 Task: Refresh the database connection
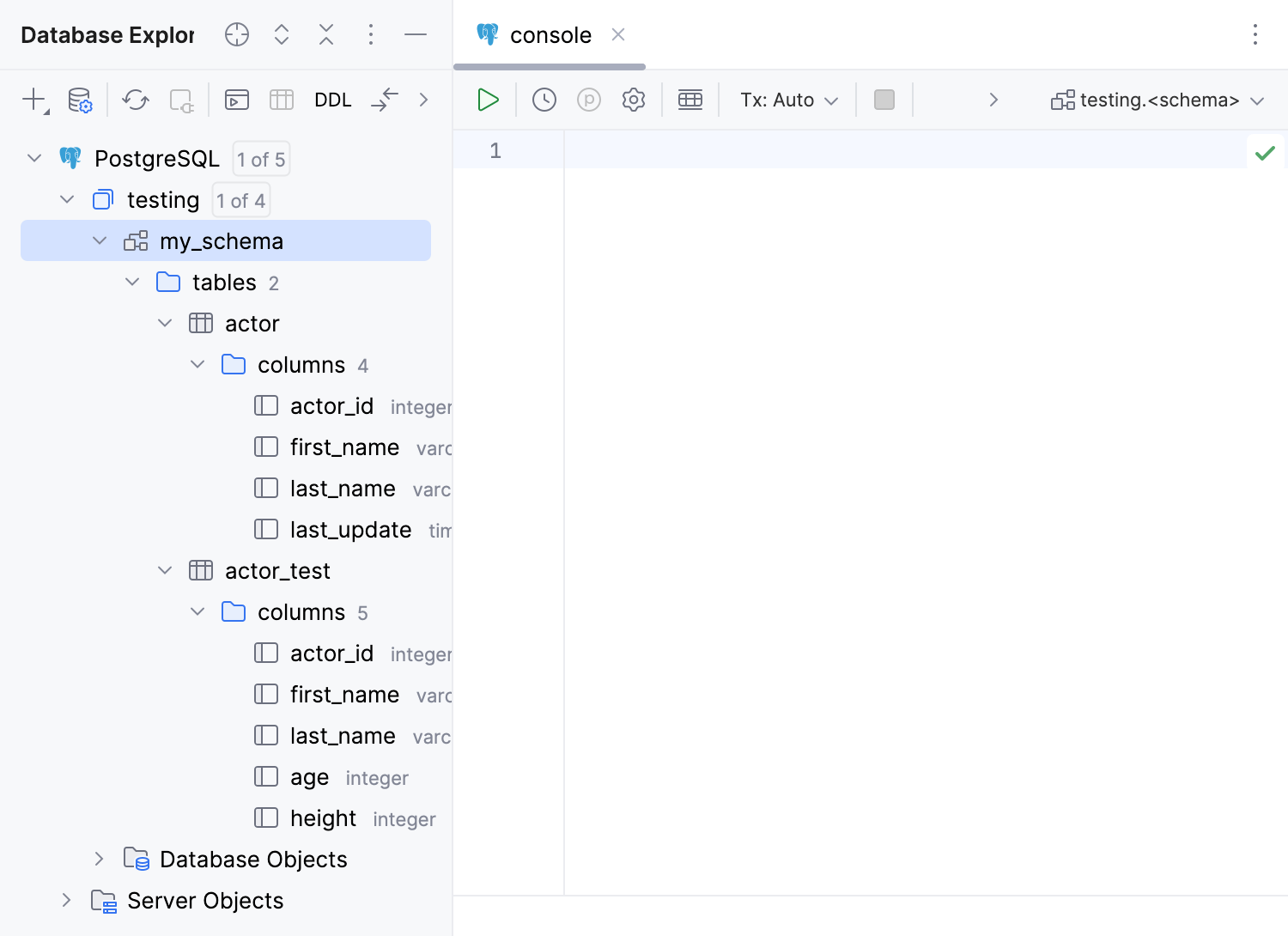pyautogui.click(x=134, y=100)
